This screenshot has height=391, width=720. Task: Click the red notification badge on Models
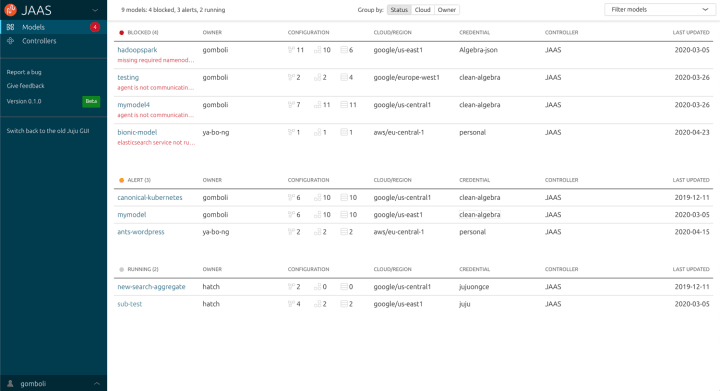coord(95,27)
